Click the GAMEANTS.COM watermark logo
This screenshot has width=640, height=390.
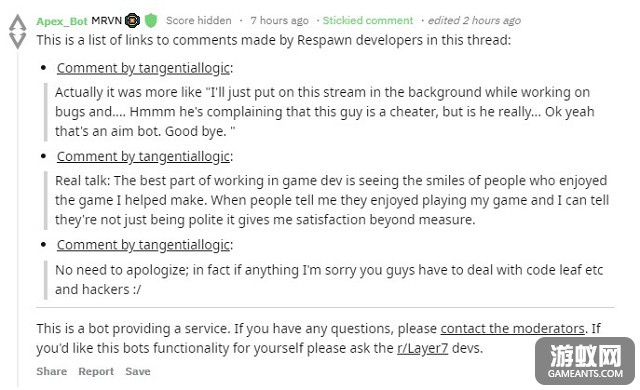coord(585,361)
